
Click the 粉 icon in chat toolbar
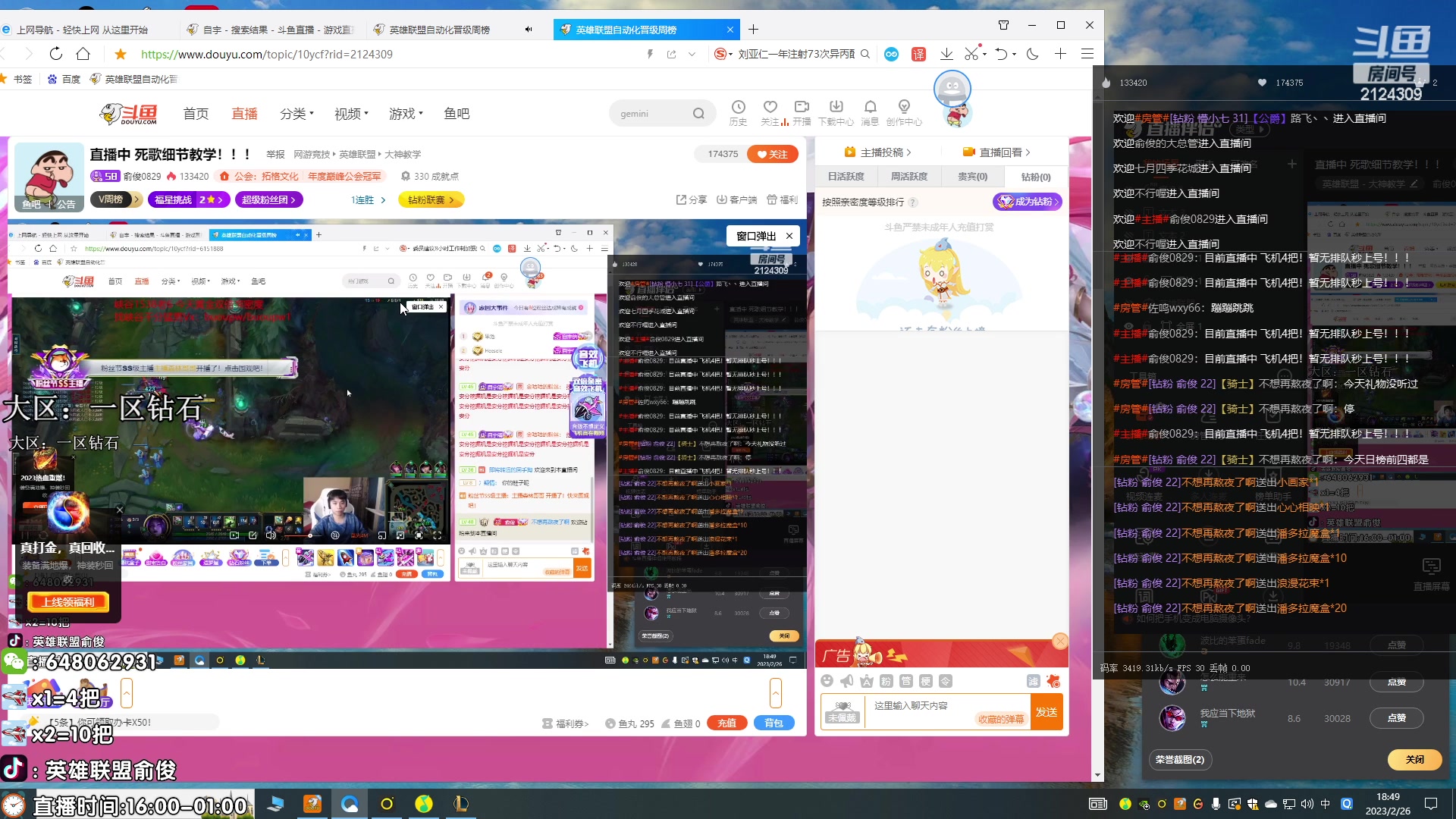(x=886, y=681)
